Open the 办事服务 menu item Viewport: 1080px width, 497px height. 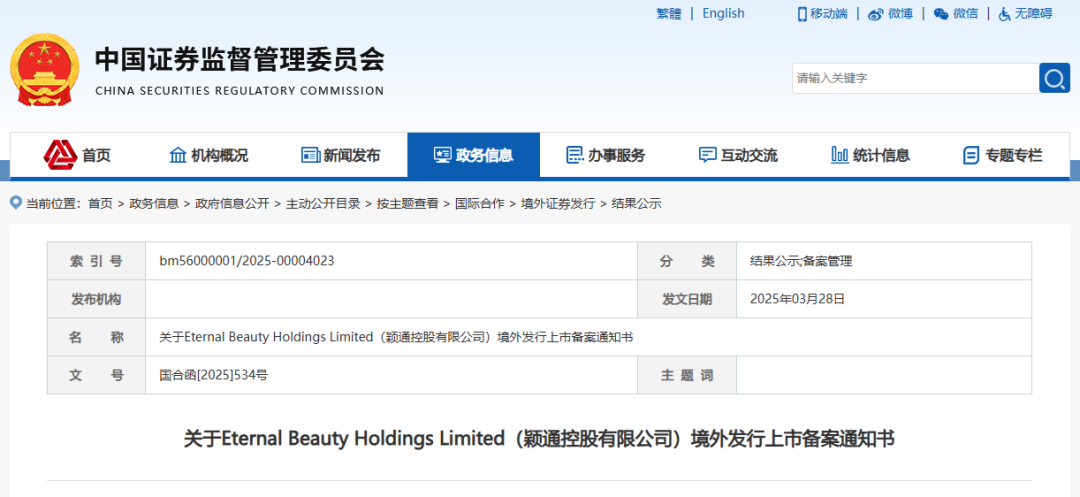coord(605,155)
